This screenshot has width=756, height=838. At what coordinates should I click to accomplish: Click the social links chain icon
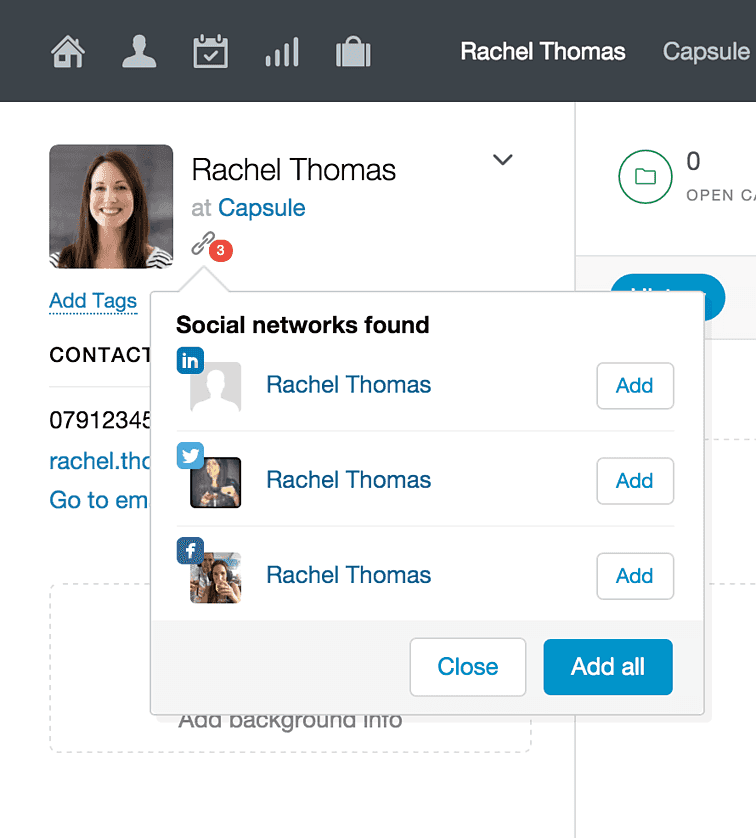tap(204, 243)
